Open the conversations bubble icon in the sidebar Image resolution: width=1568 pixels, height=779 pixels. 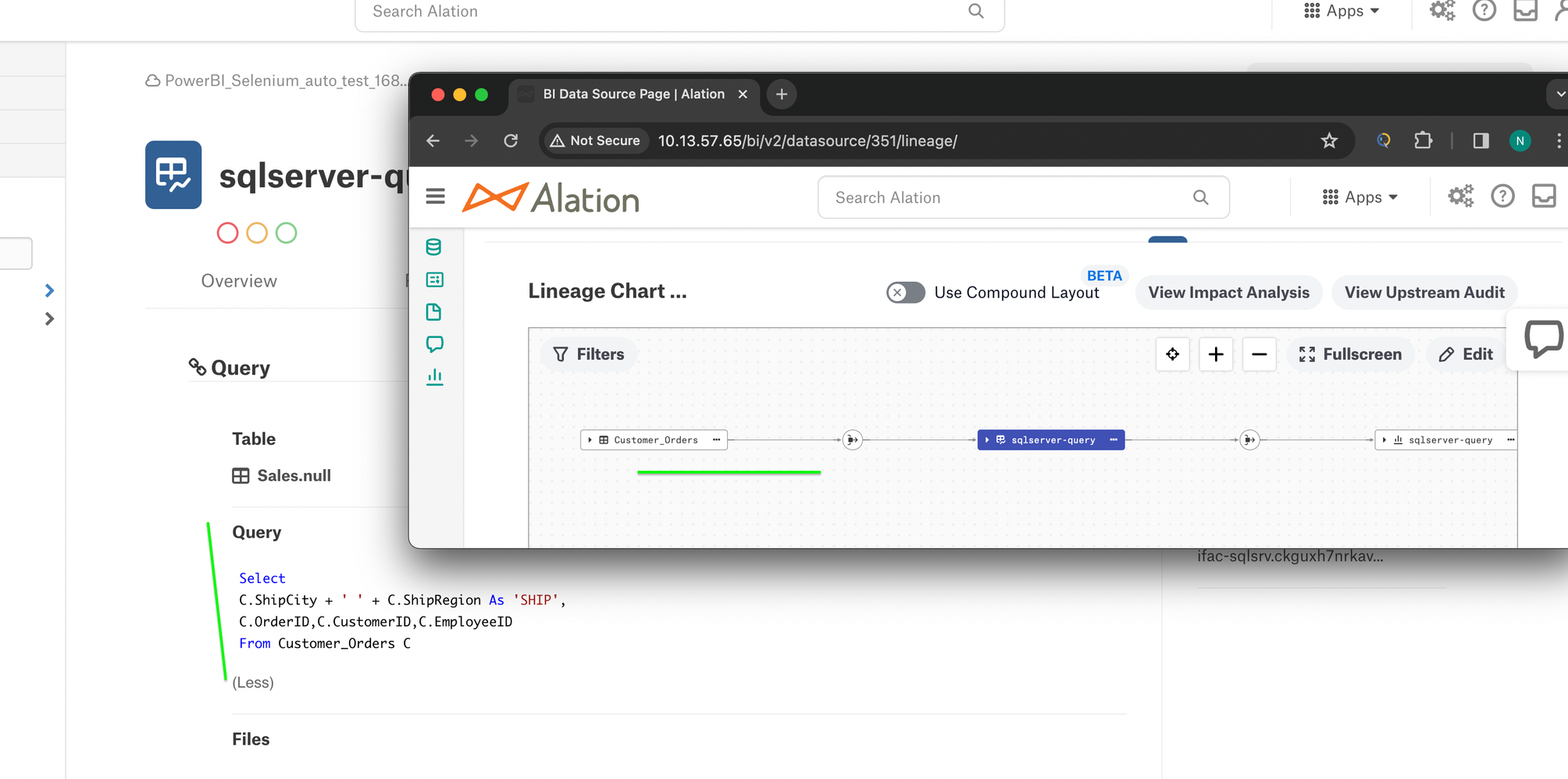click(434, 344)
